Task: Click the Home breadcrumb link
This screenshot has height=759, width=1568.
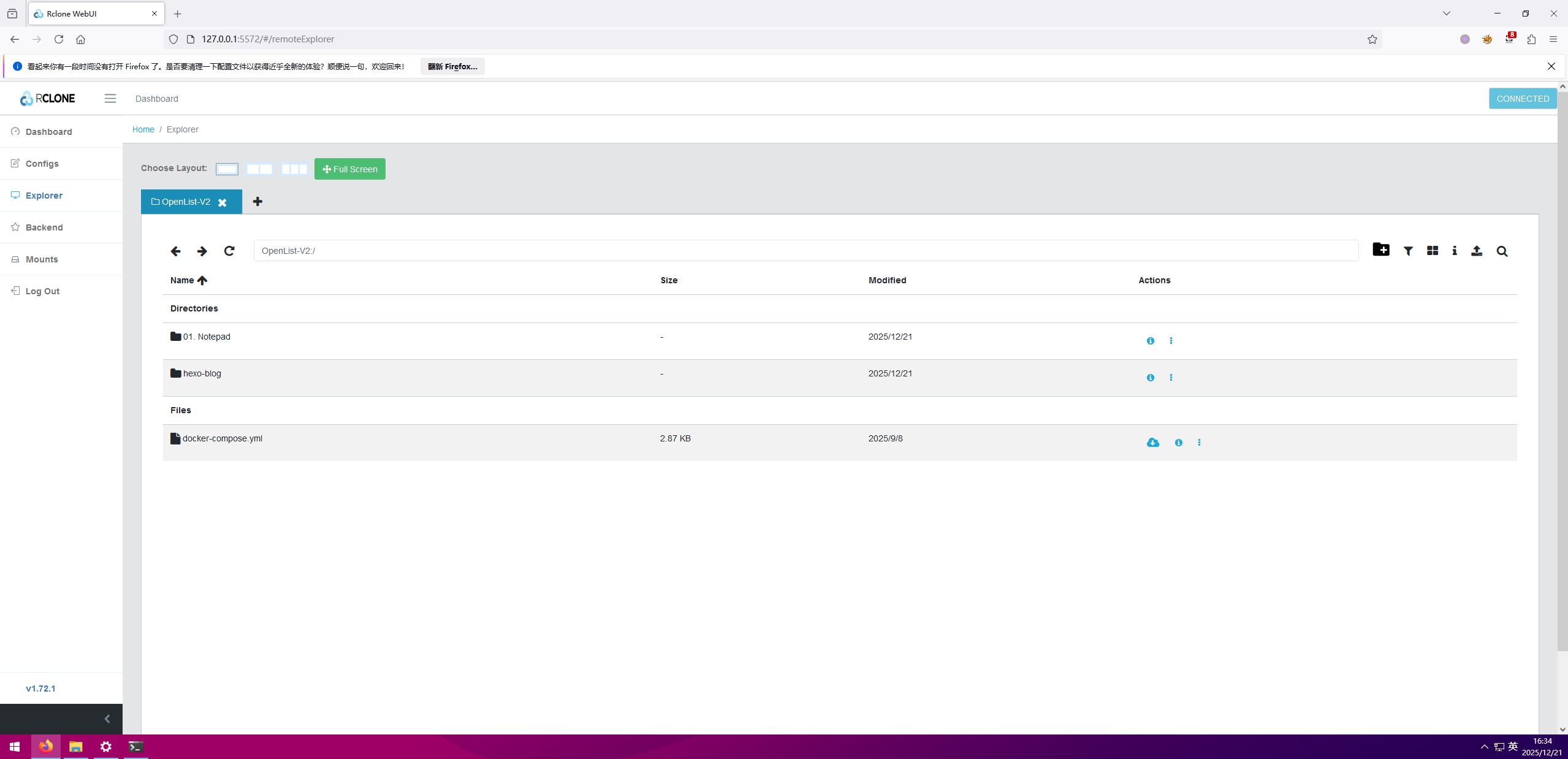Action: [143, 129]
